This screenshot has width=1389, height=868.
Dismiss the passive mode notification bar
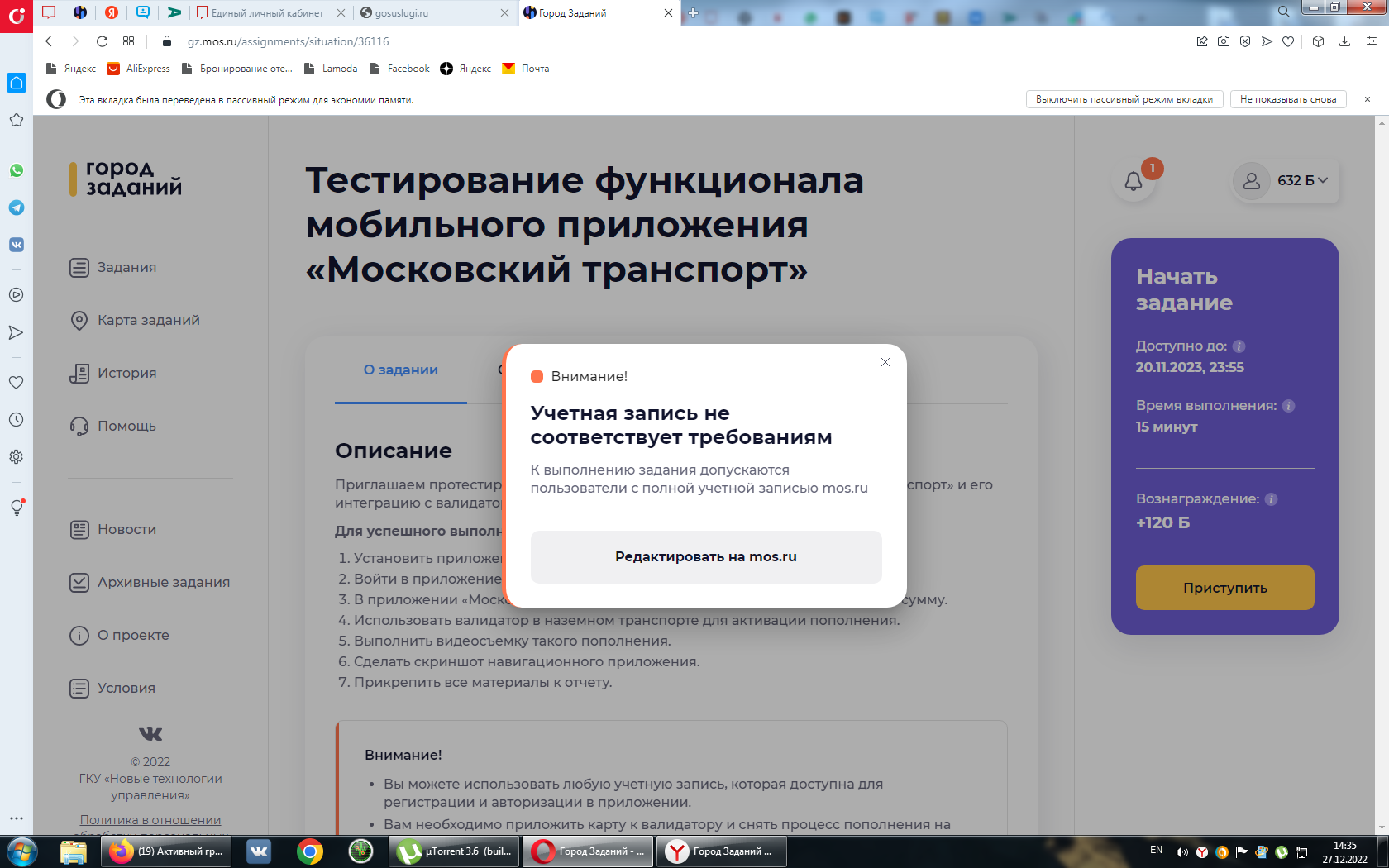pos(1368,99)
